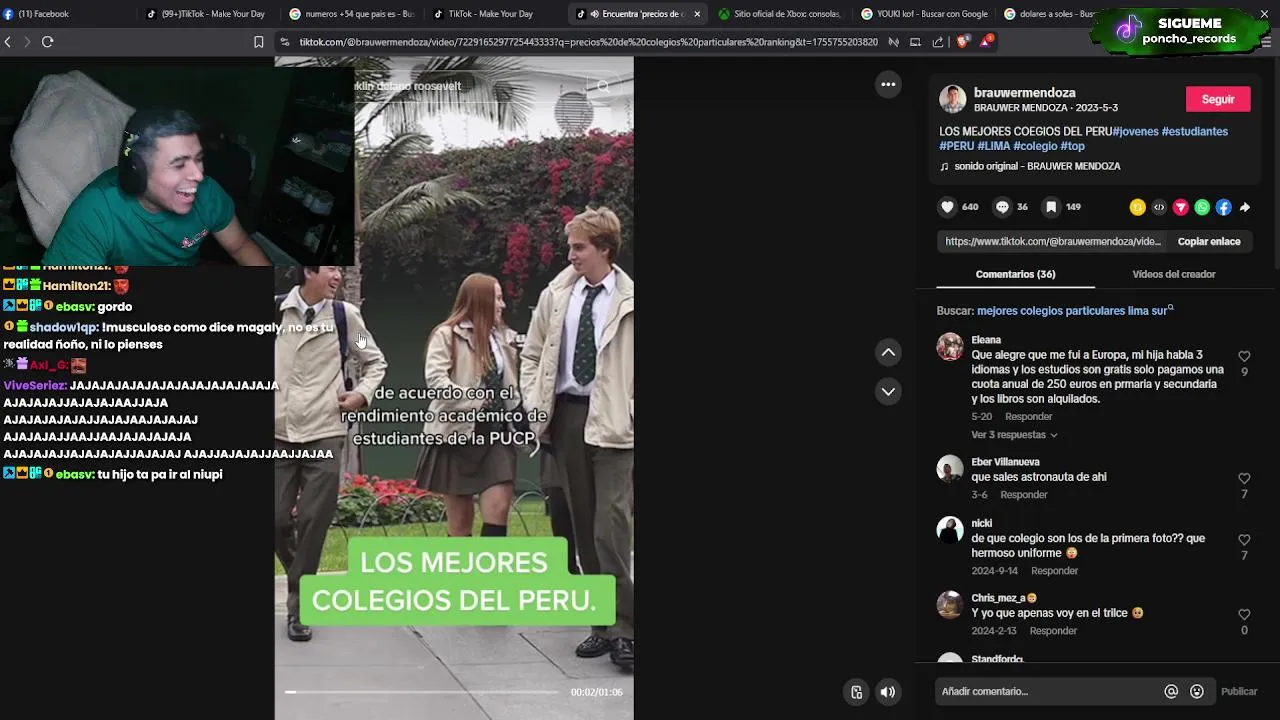Click Copiar enlace button
This screenshot has width=1280, height=720.
[x=1209, y=241]
